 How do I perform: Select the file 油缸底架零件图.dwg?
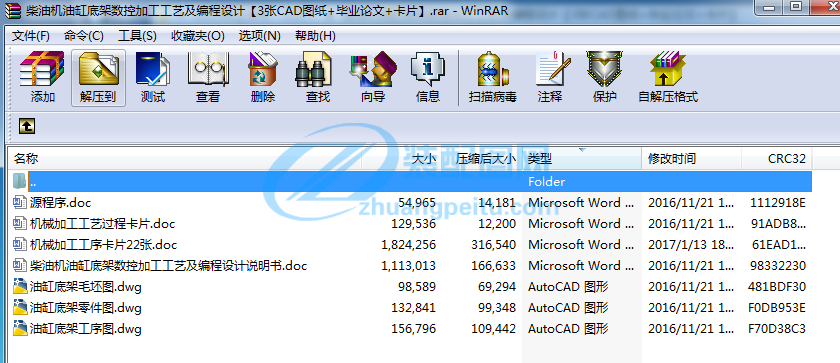pos(86,308)
